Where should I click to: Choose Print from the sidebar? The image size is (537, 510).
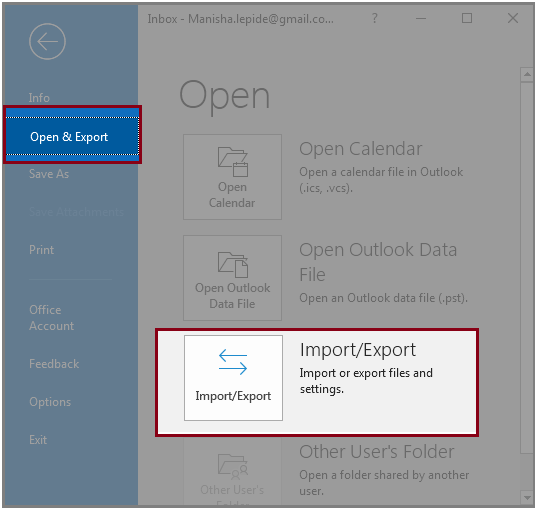point(41,250)
